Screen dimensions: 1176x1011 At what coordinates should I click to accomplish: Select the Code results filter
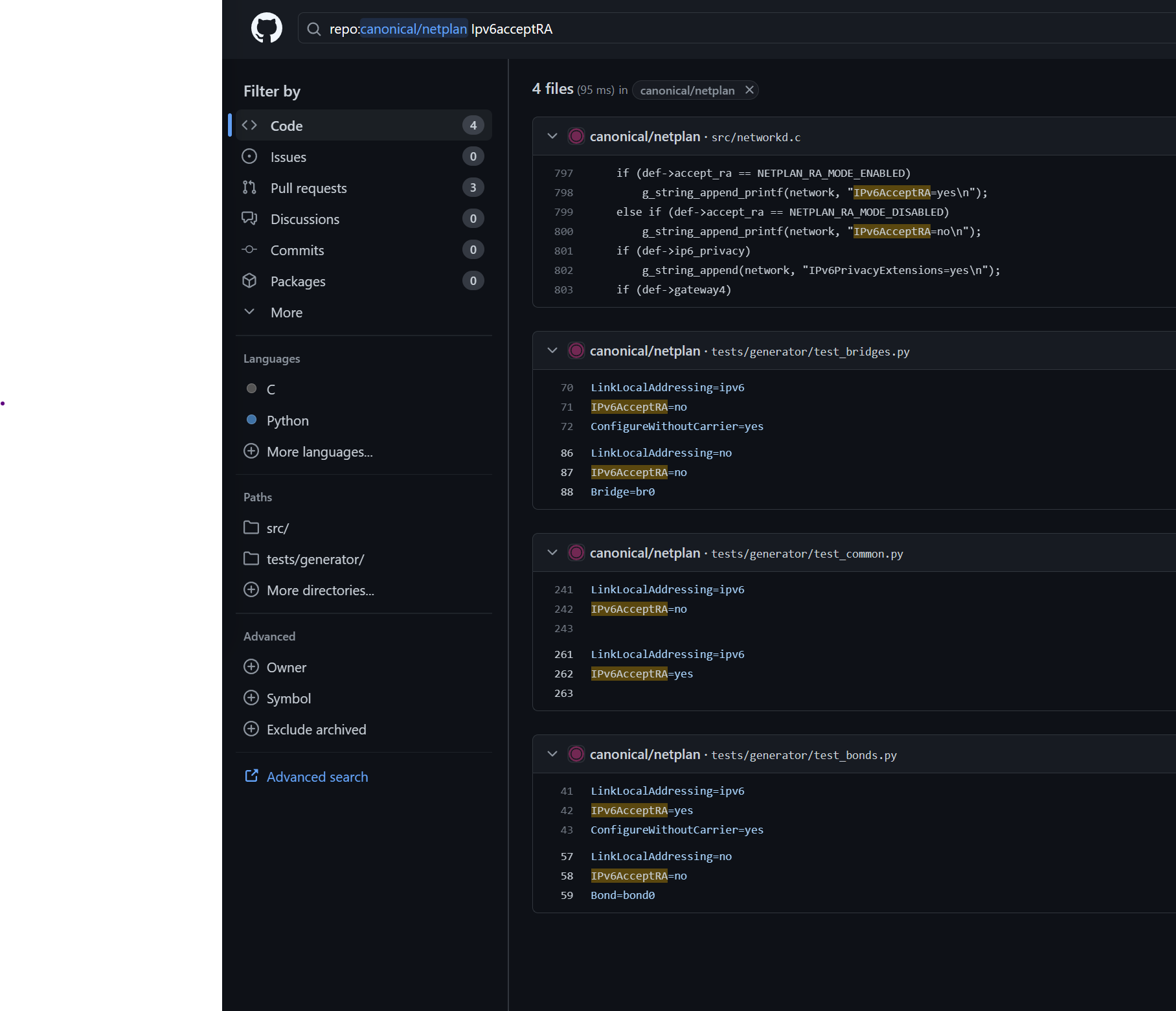coord(286,126)
